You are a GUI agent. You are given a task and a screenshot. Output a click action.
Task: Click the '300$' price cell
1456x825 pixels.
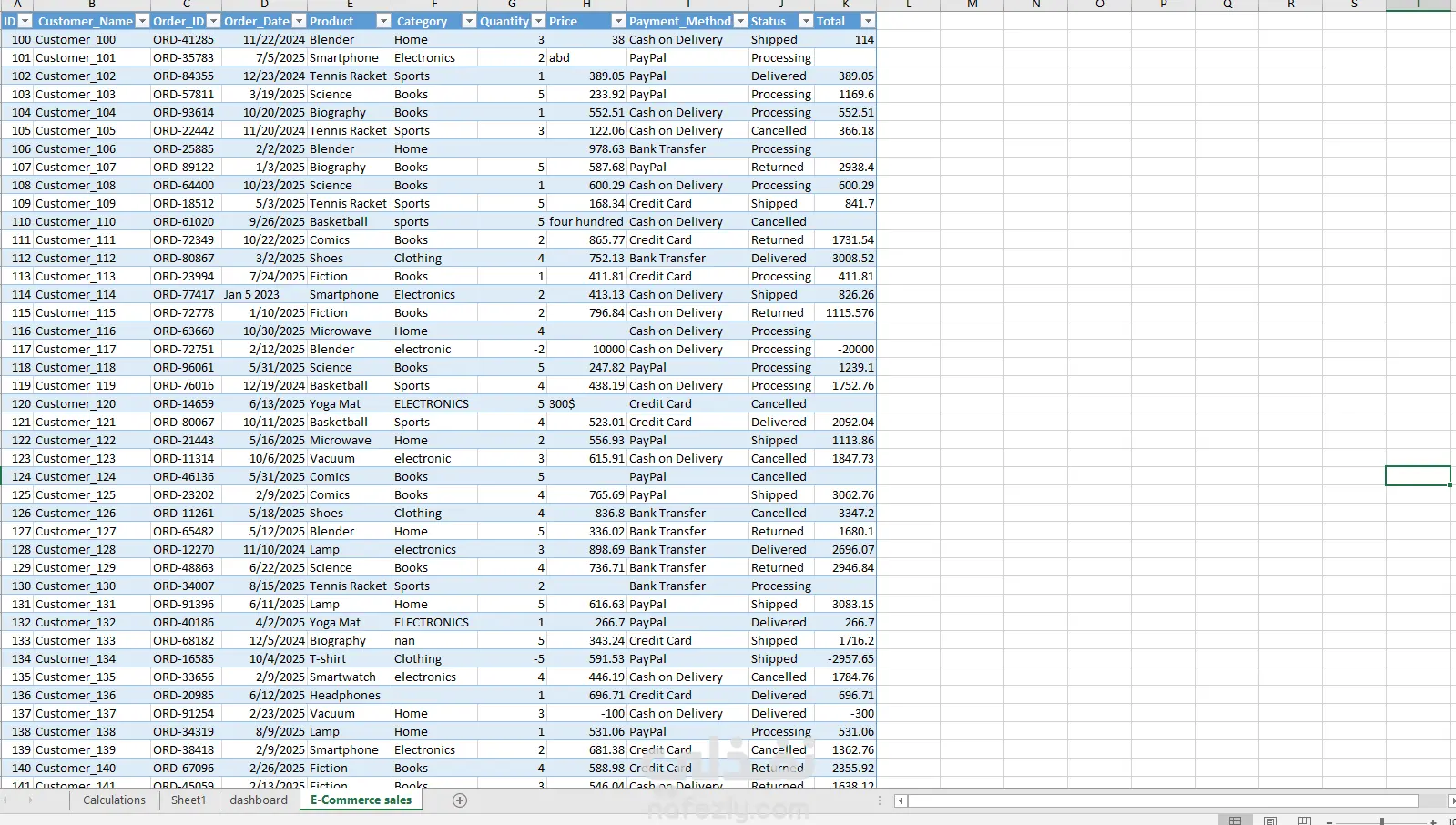coord(586,403)
